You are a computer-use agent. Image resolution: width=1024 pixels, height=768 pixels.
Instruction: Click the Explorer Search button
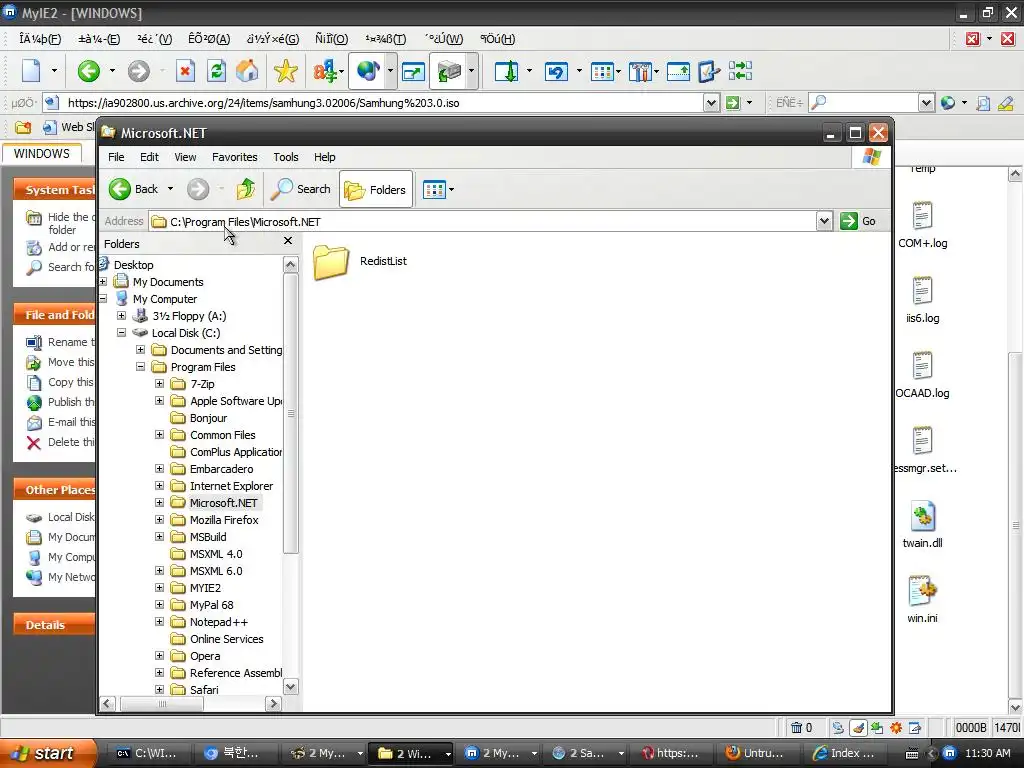(301, 189)
